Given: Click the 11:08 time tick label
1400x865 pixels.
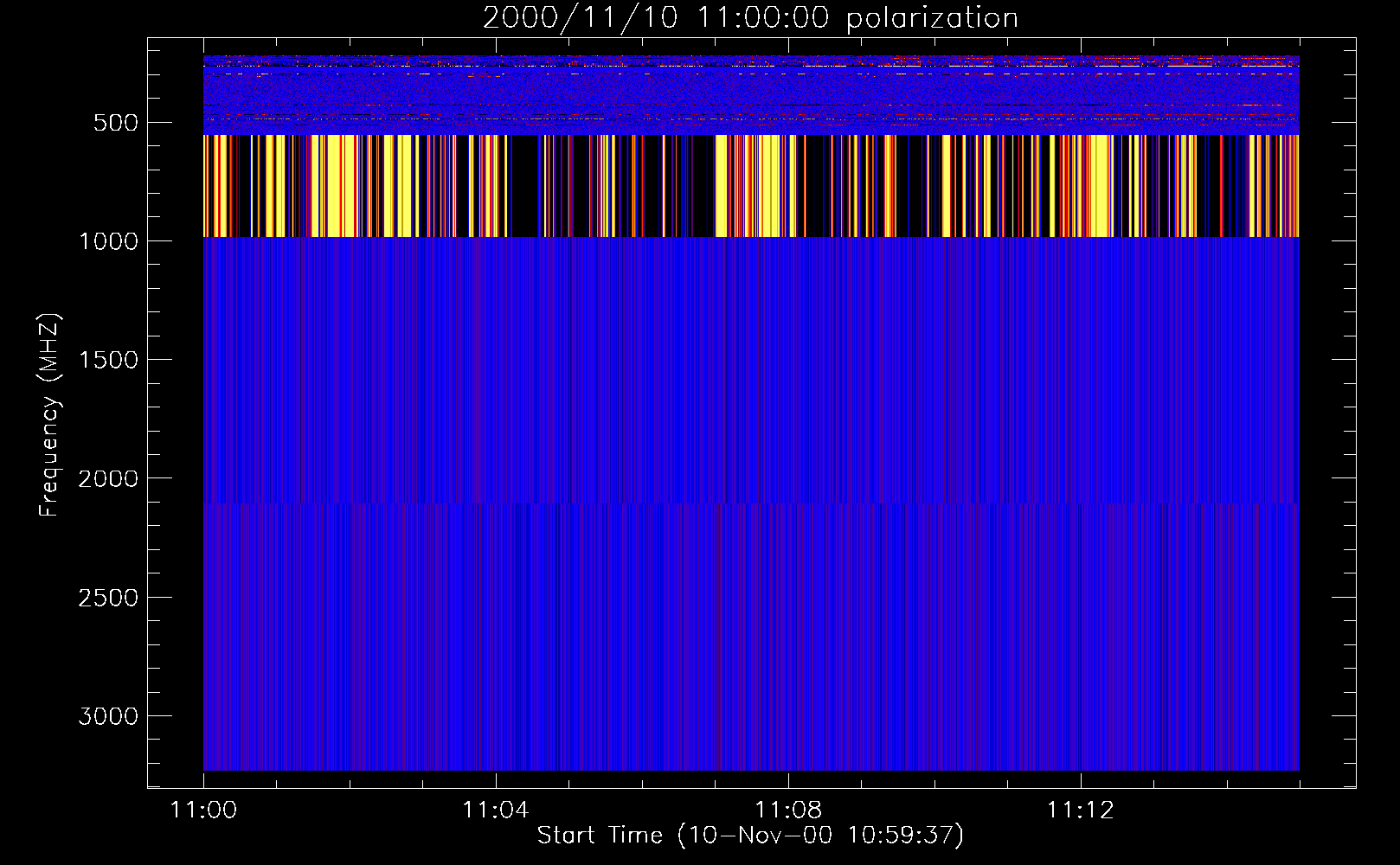Looking at the screenshot, I should point(788,811).
